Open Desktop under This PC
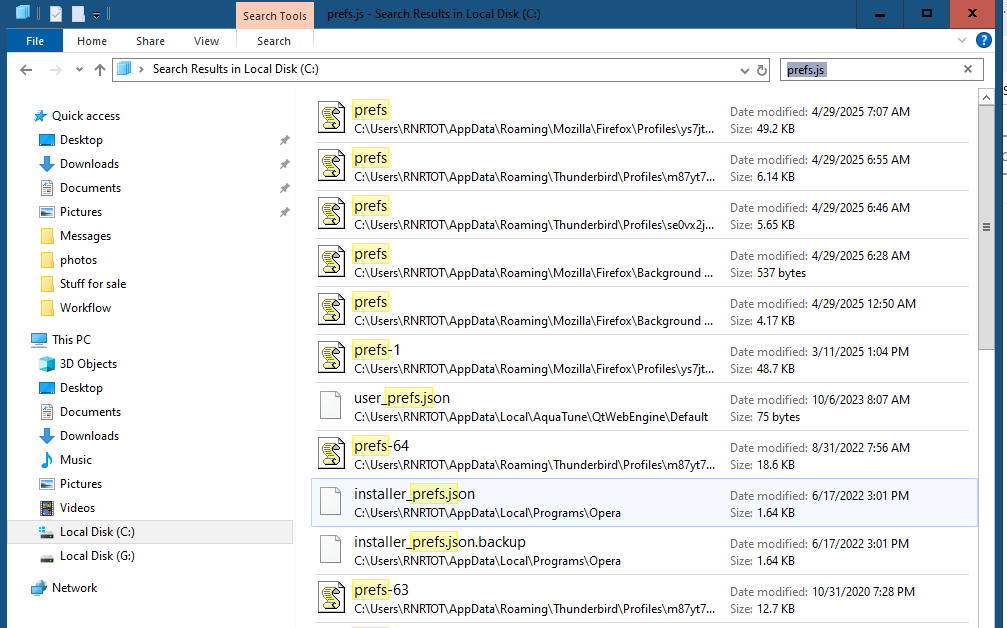Image resolution: width=1007 pixels, height=628 pixels. click(81, 388)
